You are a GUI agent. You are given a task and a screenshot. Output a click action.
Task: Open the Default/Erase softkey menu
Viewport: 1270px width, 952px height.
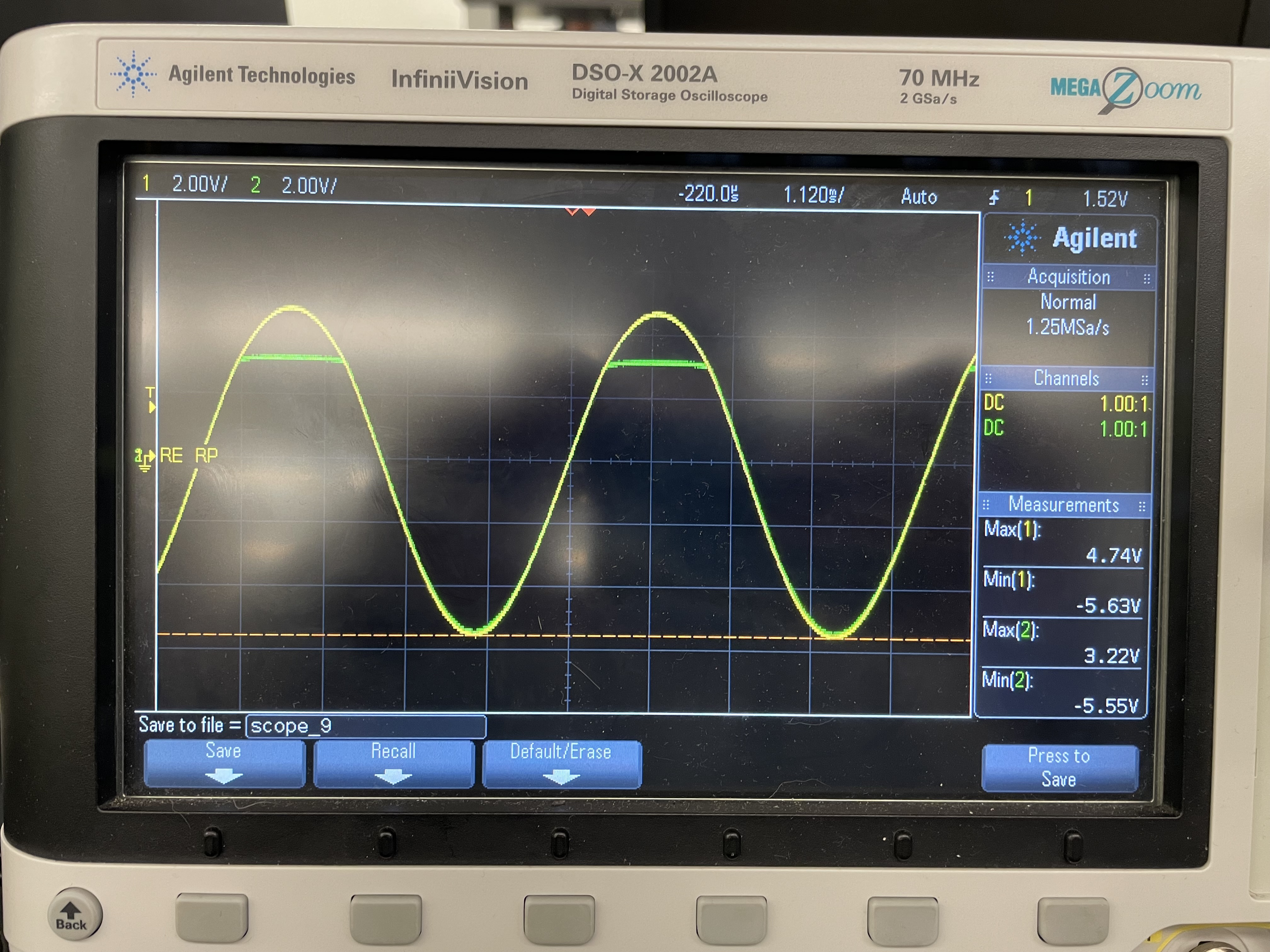[562, 764]
